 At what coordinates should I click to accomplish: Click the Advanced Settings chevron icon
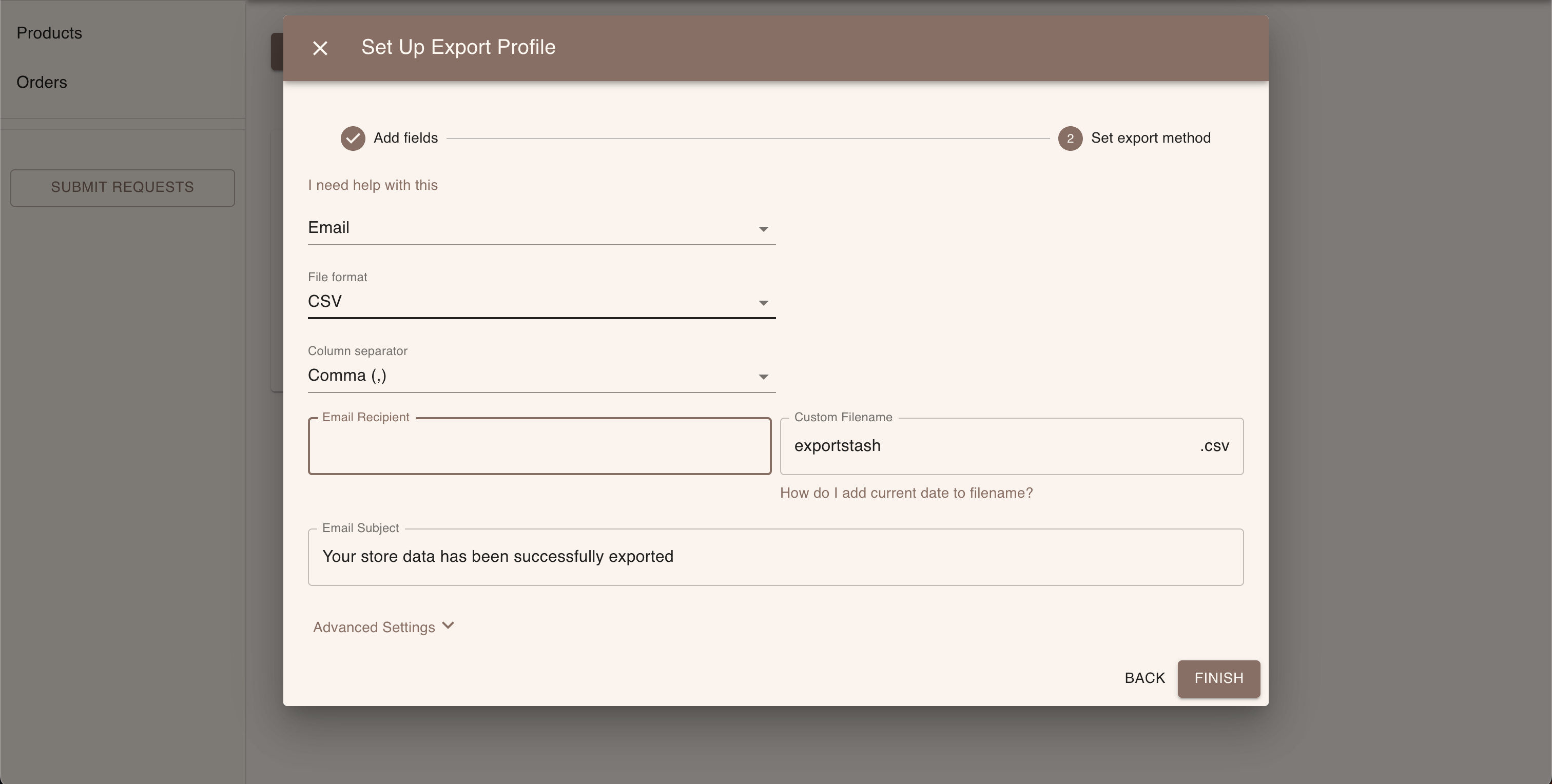tap(448, 625)
